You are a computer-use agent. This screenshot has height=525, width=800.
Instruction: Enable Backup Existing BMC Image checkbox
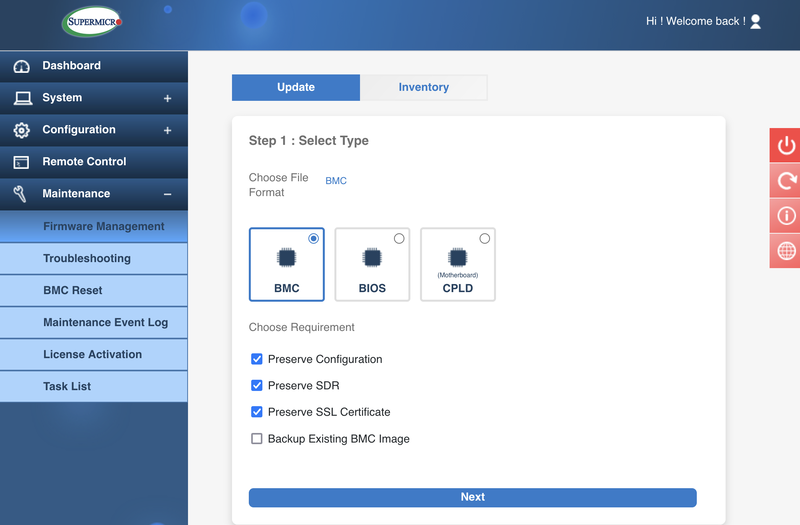point(257,438)
